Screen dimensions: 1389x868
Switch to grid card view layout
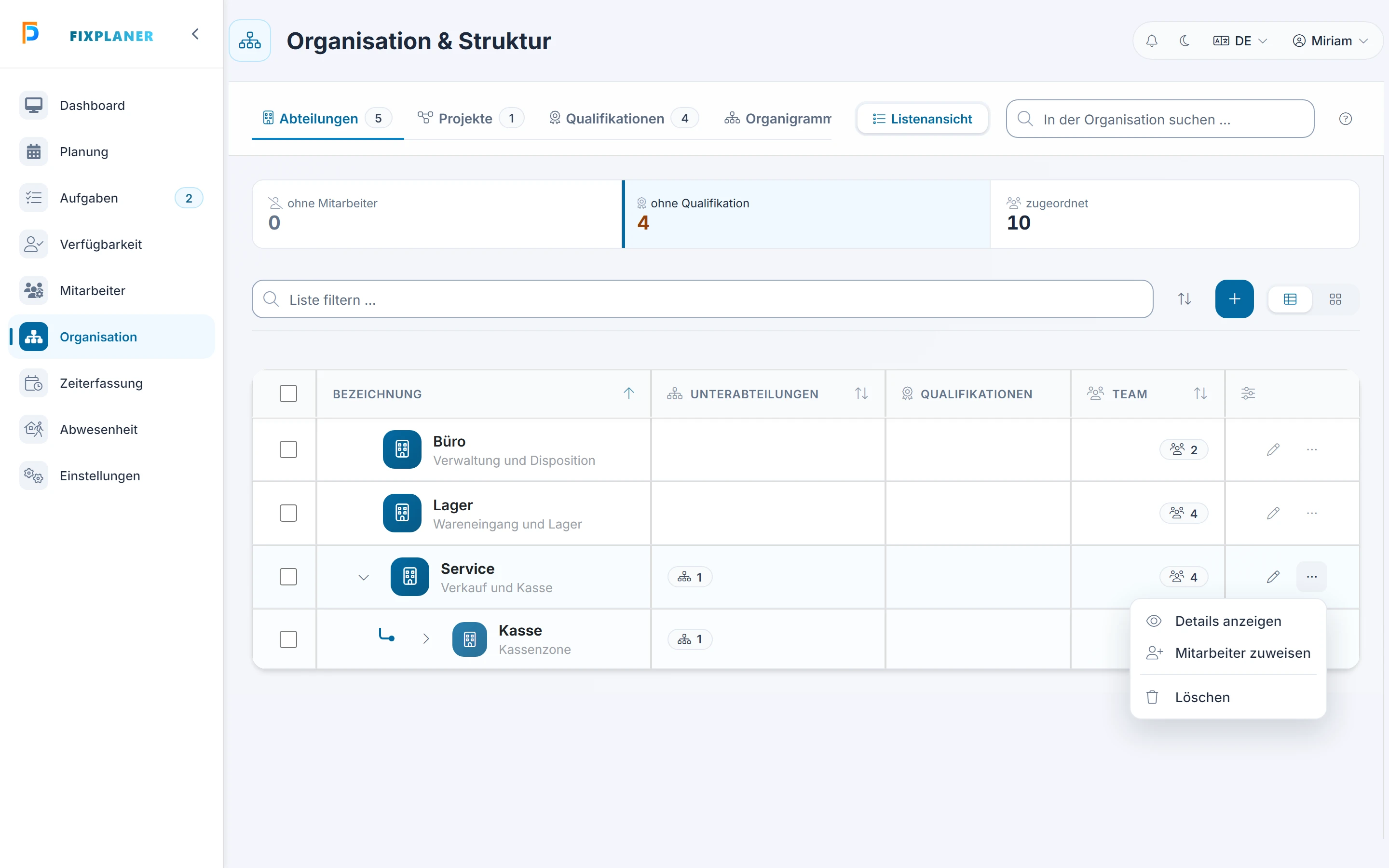[1335, 299]
